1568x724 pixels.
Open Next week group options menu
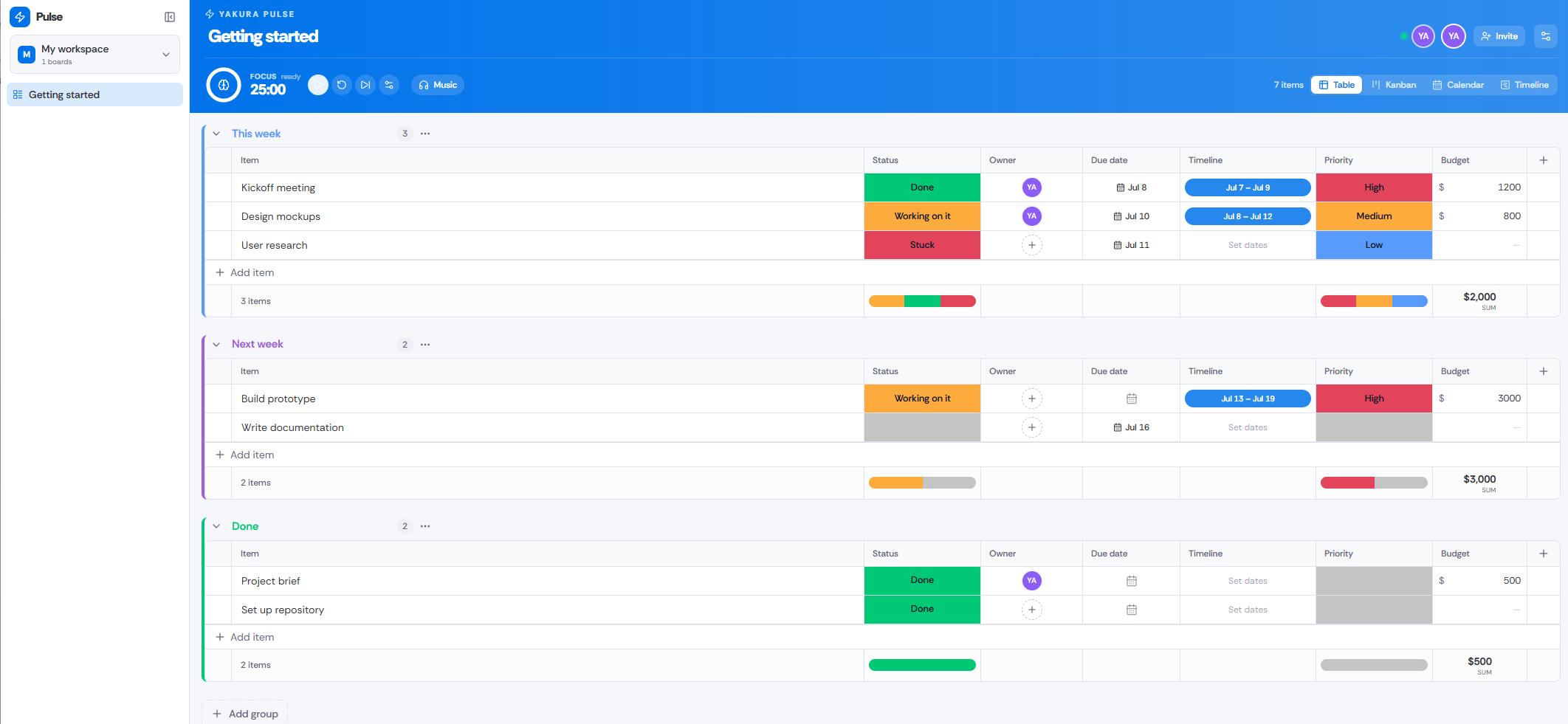pos(425,345)
